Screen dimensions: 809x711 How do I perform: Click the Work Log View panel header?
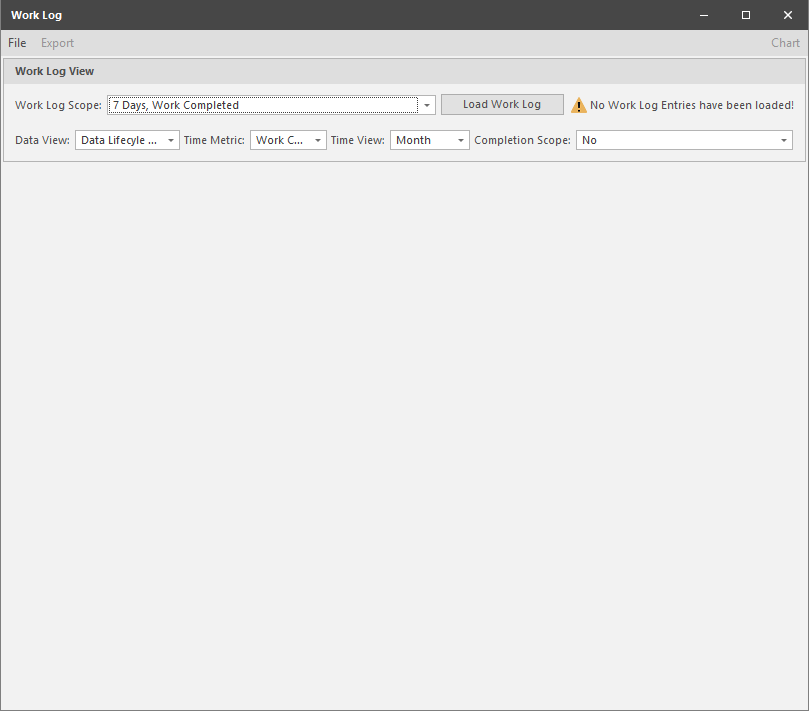tap(404, 71)
